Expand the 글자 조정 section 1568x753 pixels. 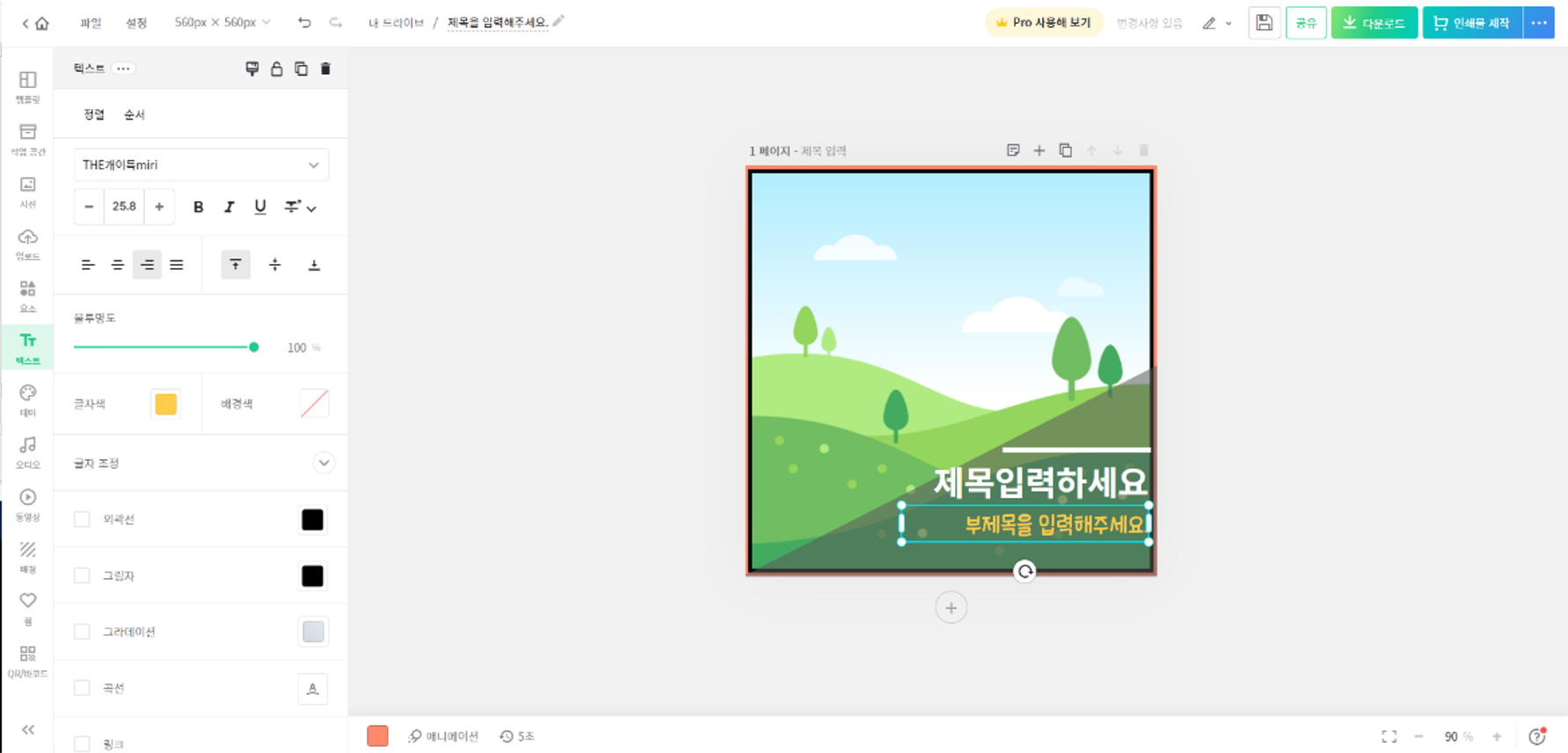coord(324,464)
